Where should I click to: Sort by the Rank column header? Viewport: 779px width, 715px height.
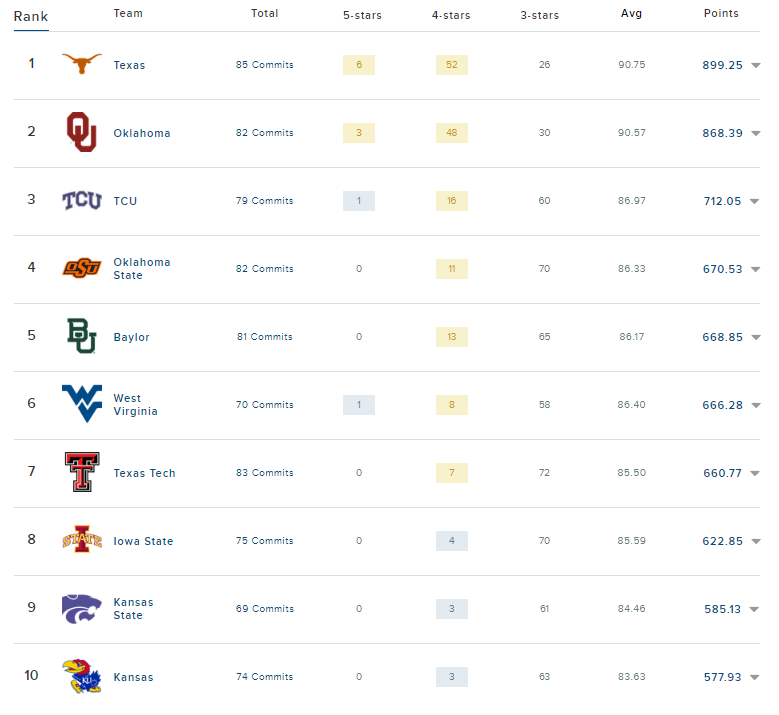point(31,16)
